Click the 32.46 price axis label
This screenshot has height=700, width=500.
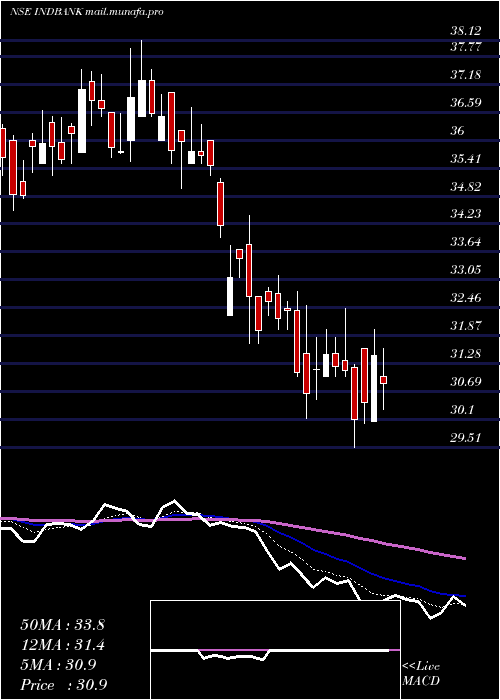pos(466,298)
